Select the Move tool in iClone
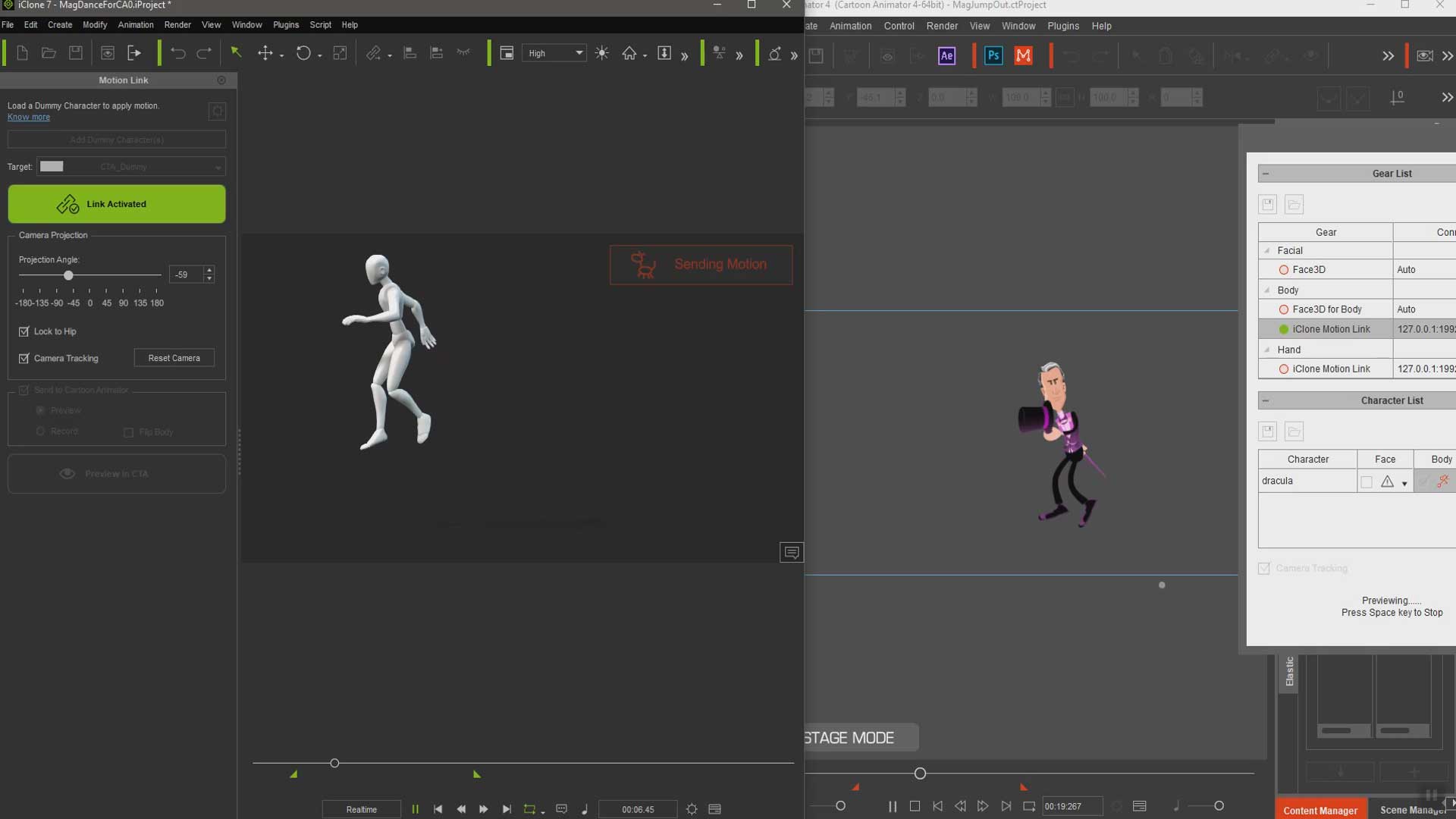Image resolution: width=1456 pixels, height=819 pixels. tap(265, 53)
